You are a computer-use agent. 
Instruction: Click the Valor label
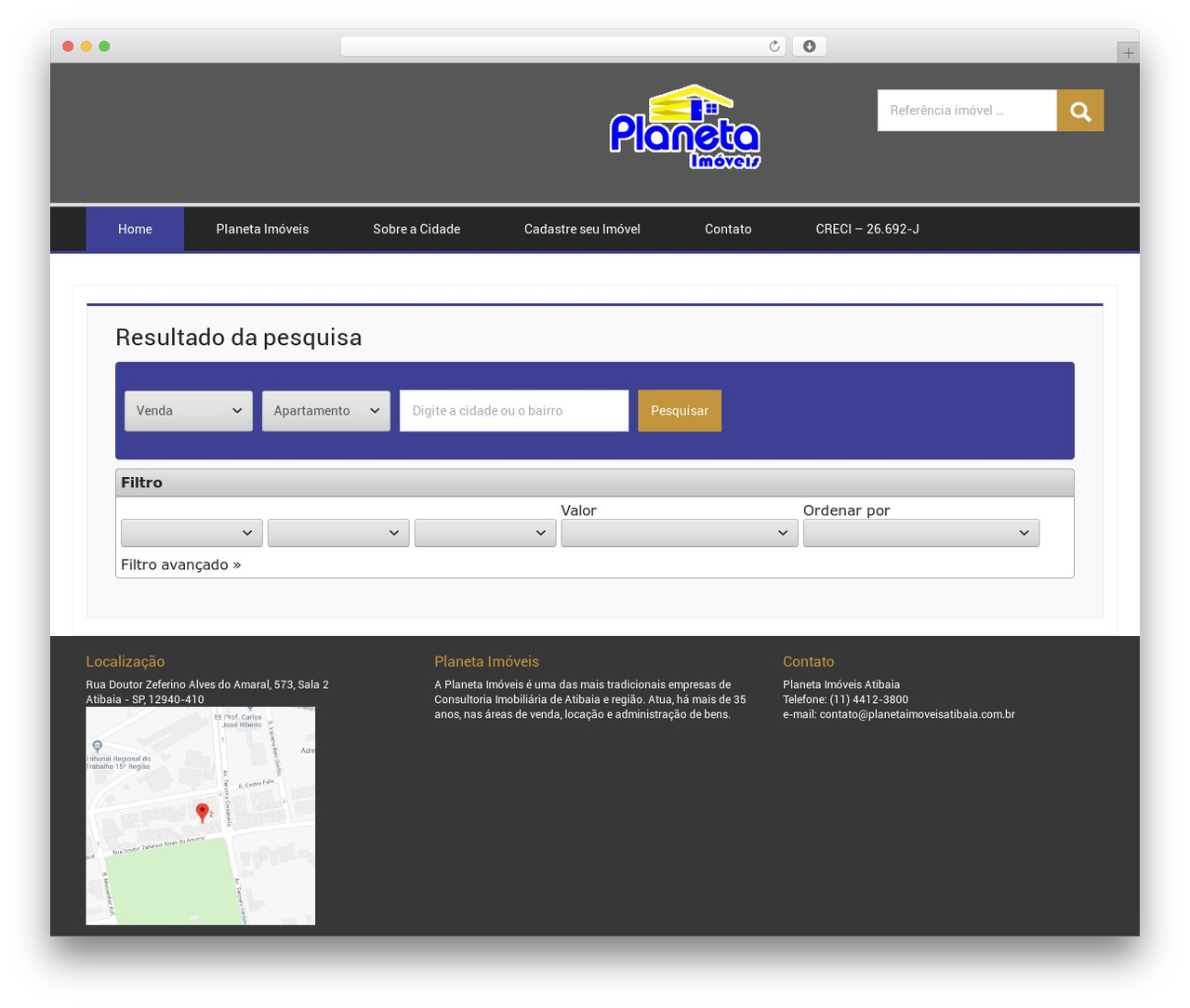point(579,511)
